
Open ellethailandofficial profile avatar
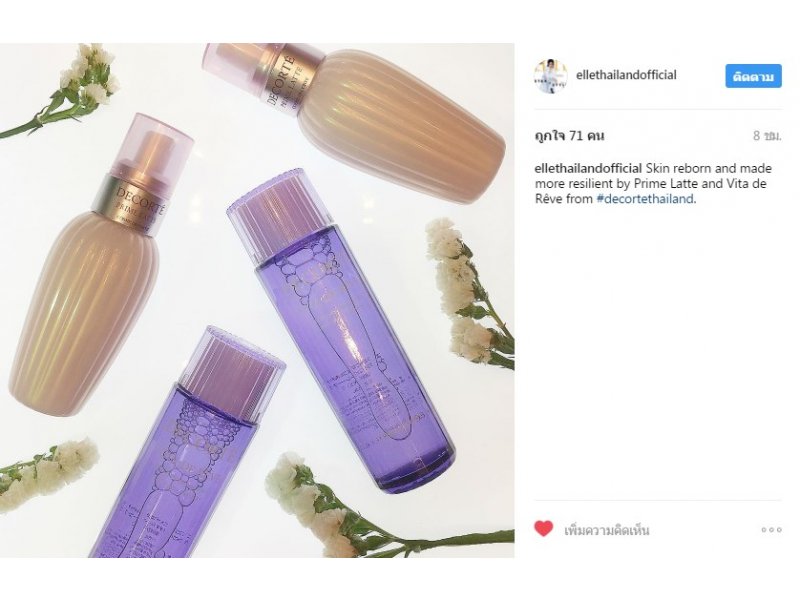point(551,77)
